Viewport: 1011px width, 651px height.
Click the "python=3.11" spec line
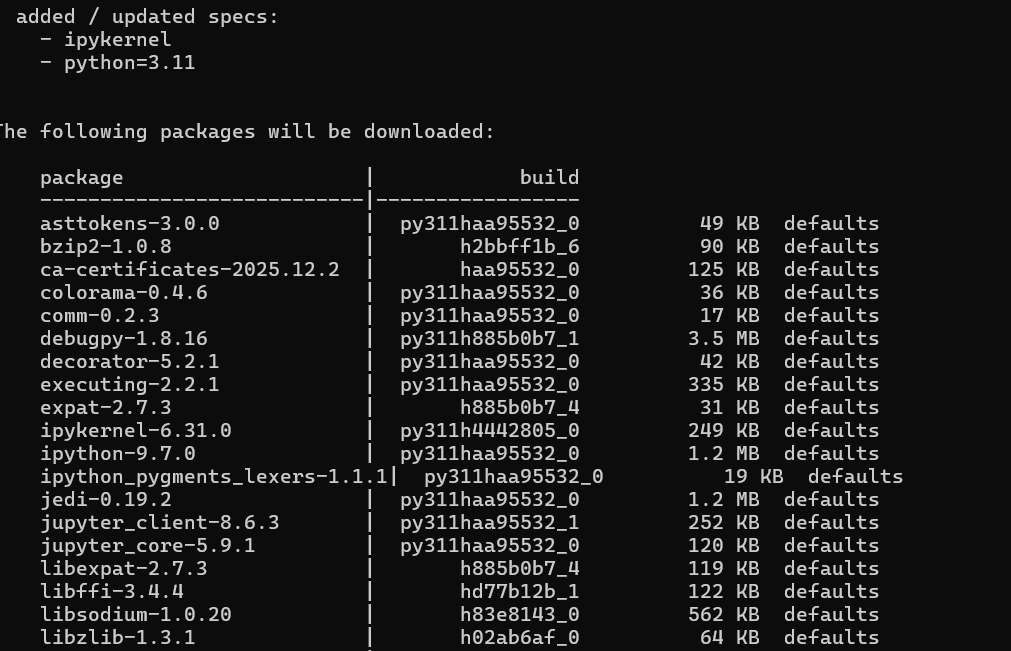point(129,63)
